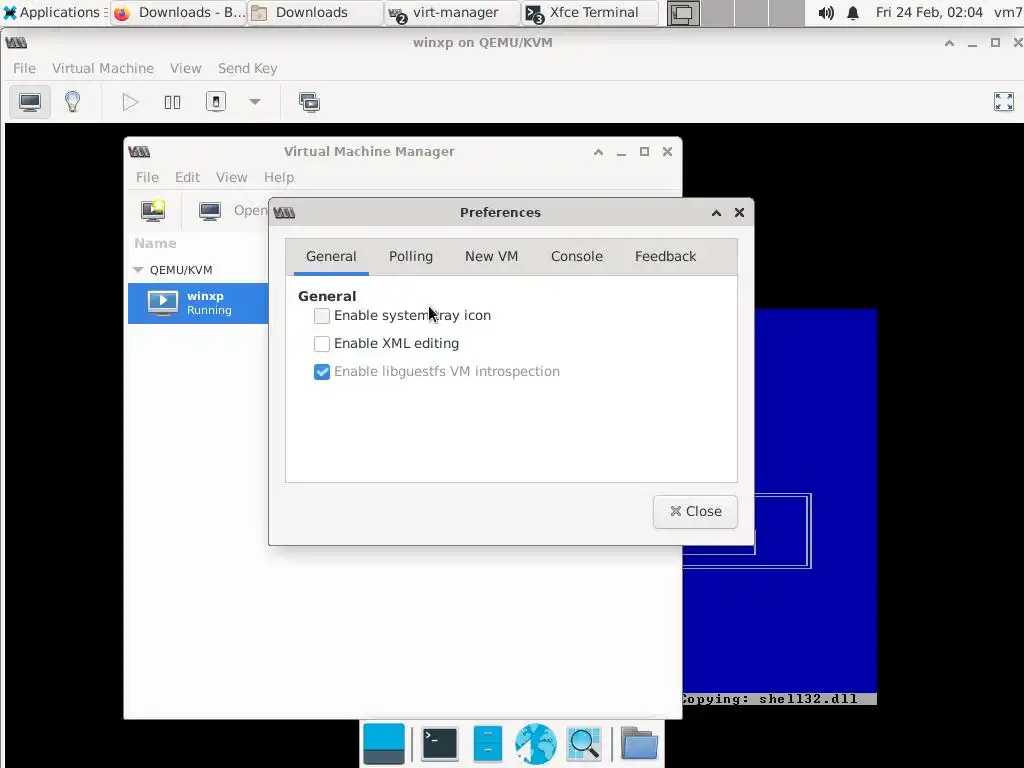
Task: Open View menu in winxp window
Action: coord(185,68)
